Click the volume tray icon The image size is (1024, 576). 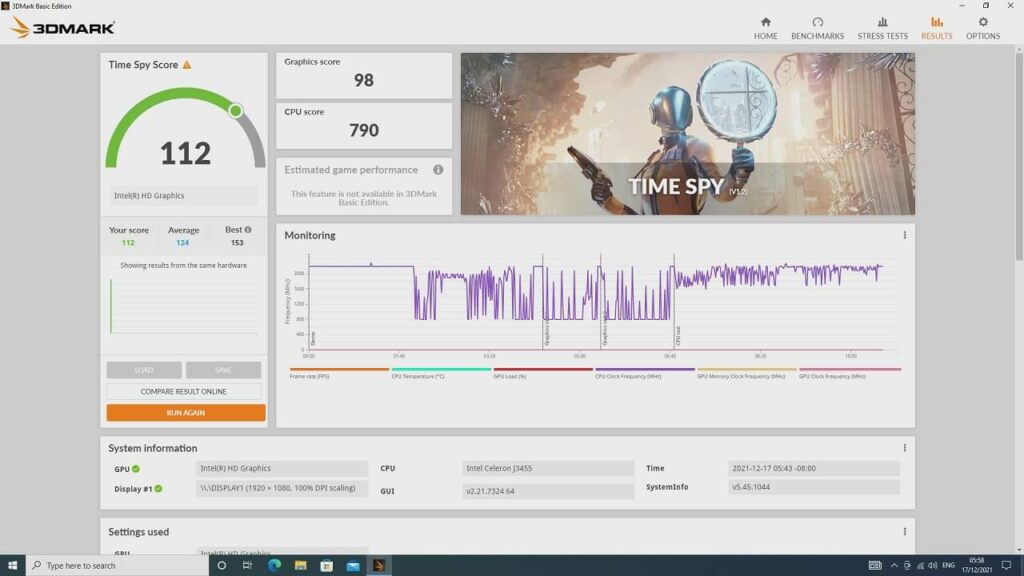933,565
